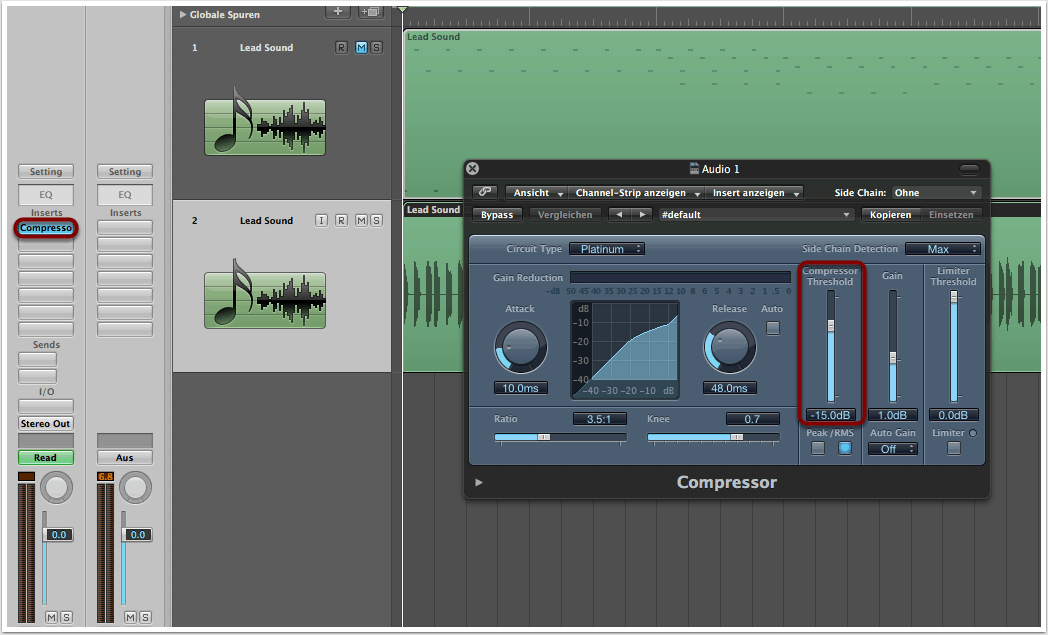Enable the Limiter checkbox
This screenshot has height=635, width=1048.
click(953, 448)
